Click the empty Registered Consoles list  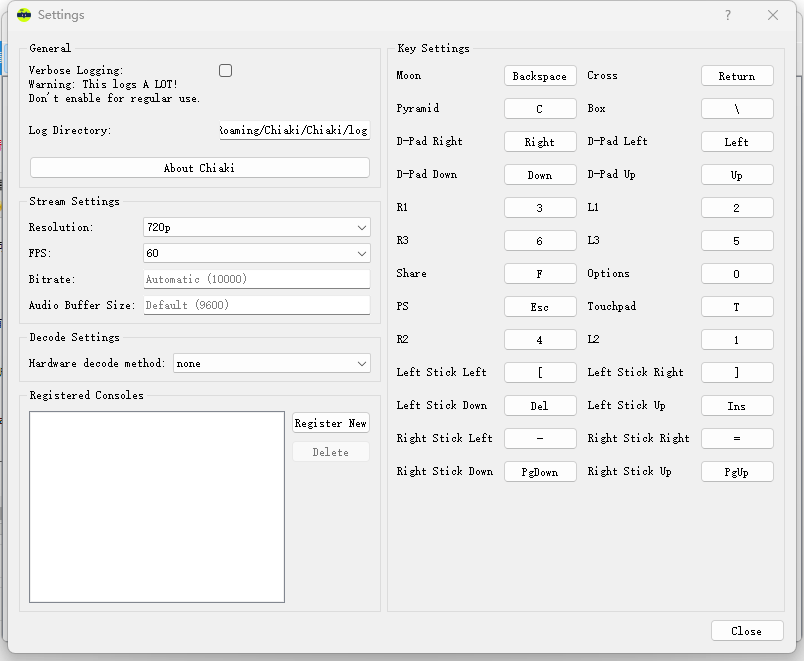(x=157, y=507)
